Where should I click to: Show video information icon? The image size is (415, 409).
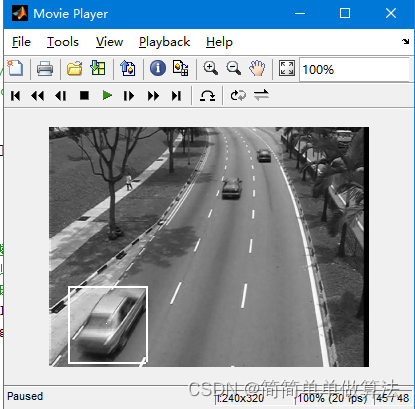(x=158, y=68)
